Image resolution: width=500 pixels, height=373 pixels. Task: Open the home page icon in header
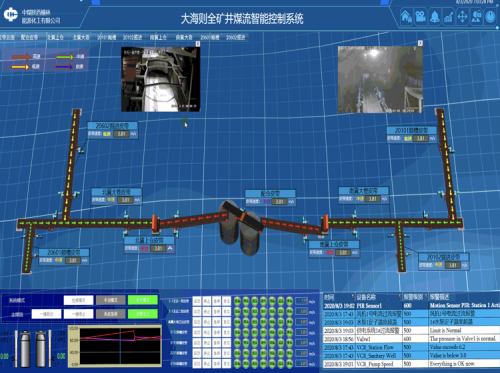pyautogui.click(x=406, y=16)
